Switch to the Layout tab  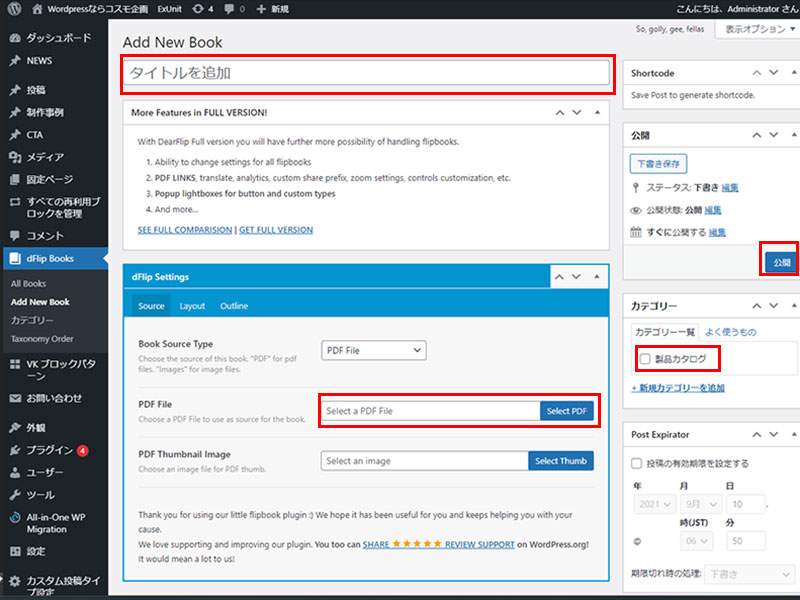(x=192, y=306)
